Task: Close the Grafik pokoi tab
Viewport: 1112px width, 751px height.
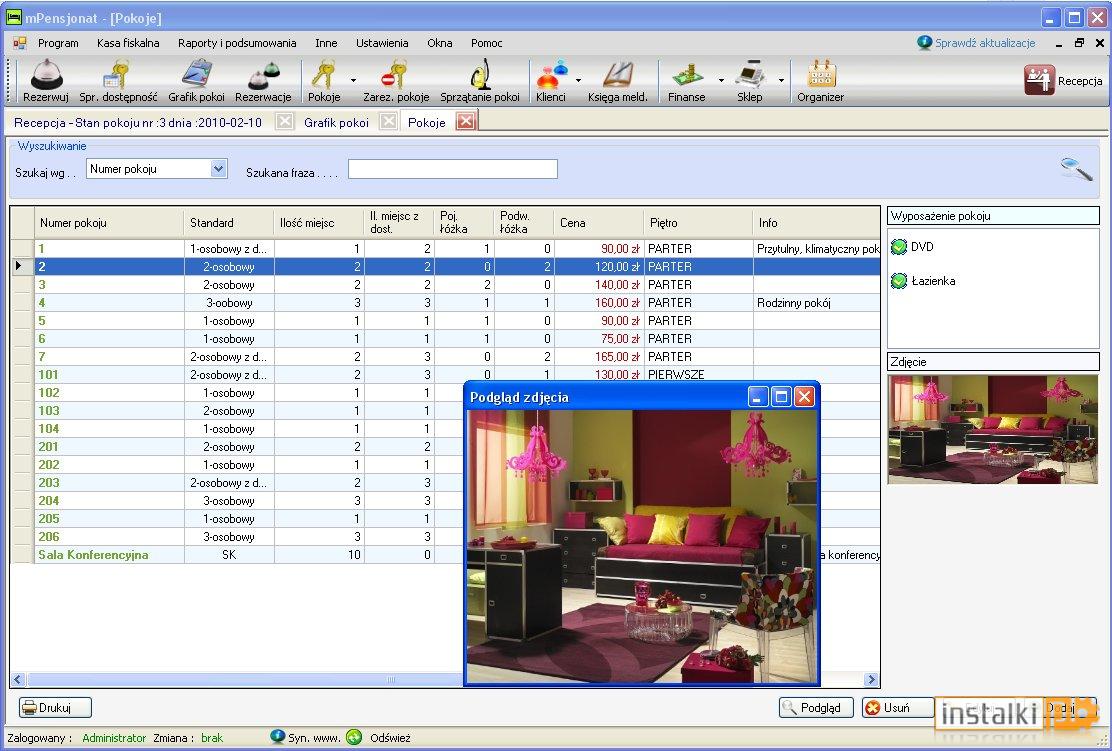Action: click(388, 122)
